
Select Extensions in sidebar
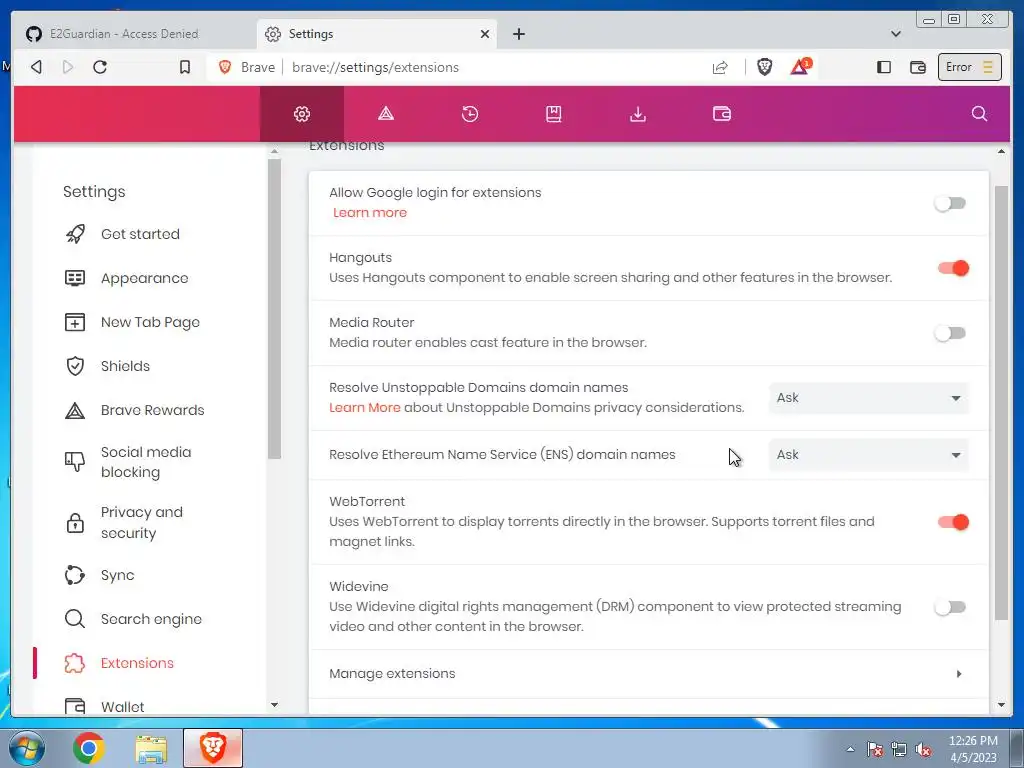coord(137,663)
